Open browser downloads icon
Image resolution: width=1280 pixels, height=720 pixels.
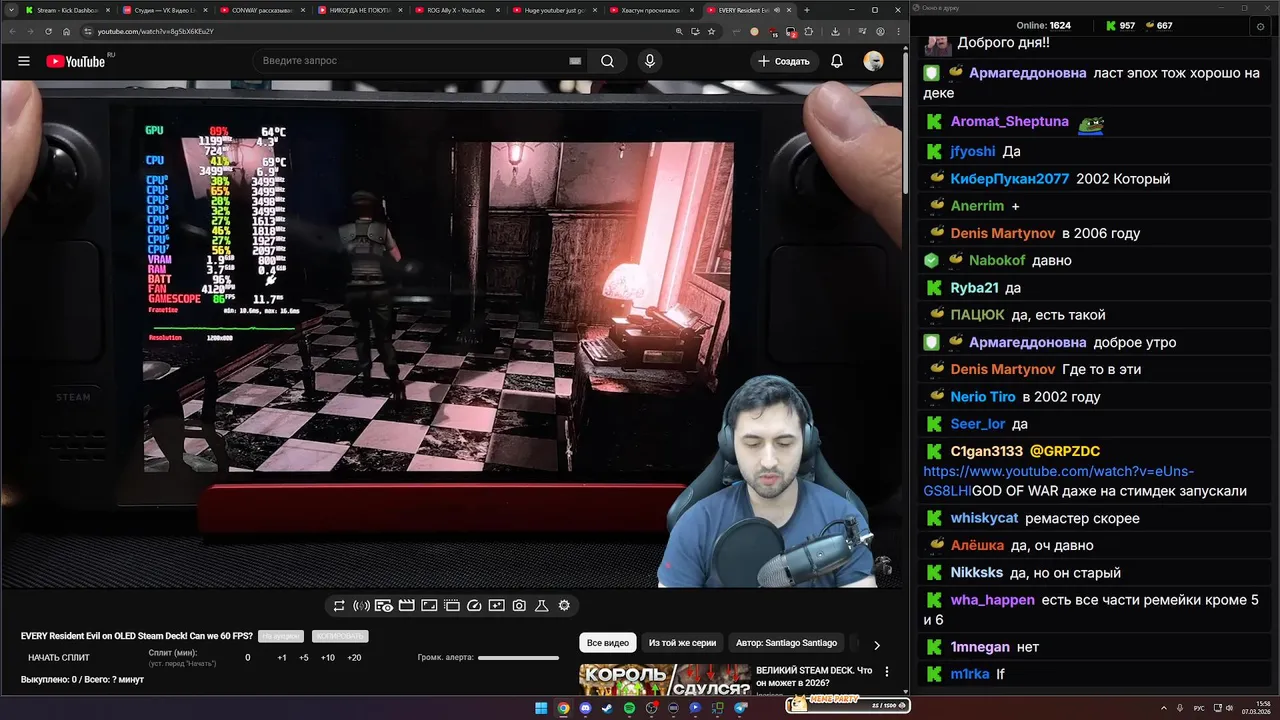(x=836, y=31)
